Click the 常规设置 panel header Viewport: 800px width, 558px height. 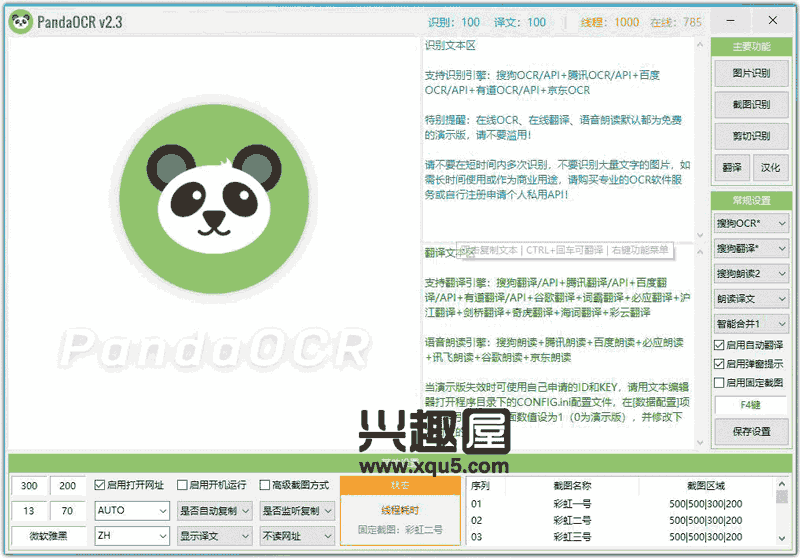pos(751,200)
